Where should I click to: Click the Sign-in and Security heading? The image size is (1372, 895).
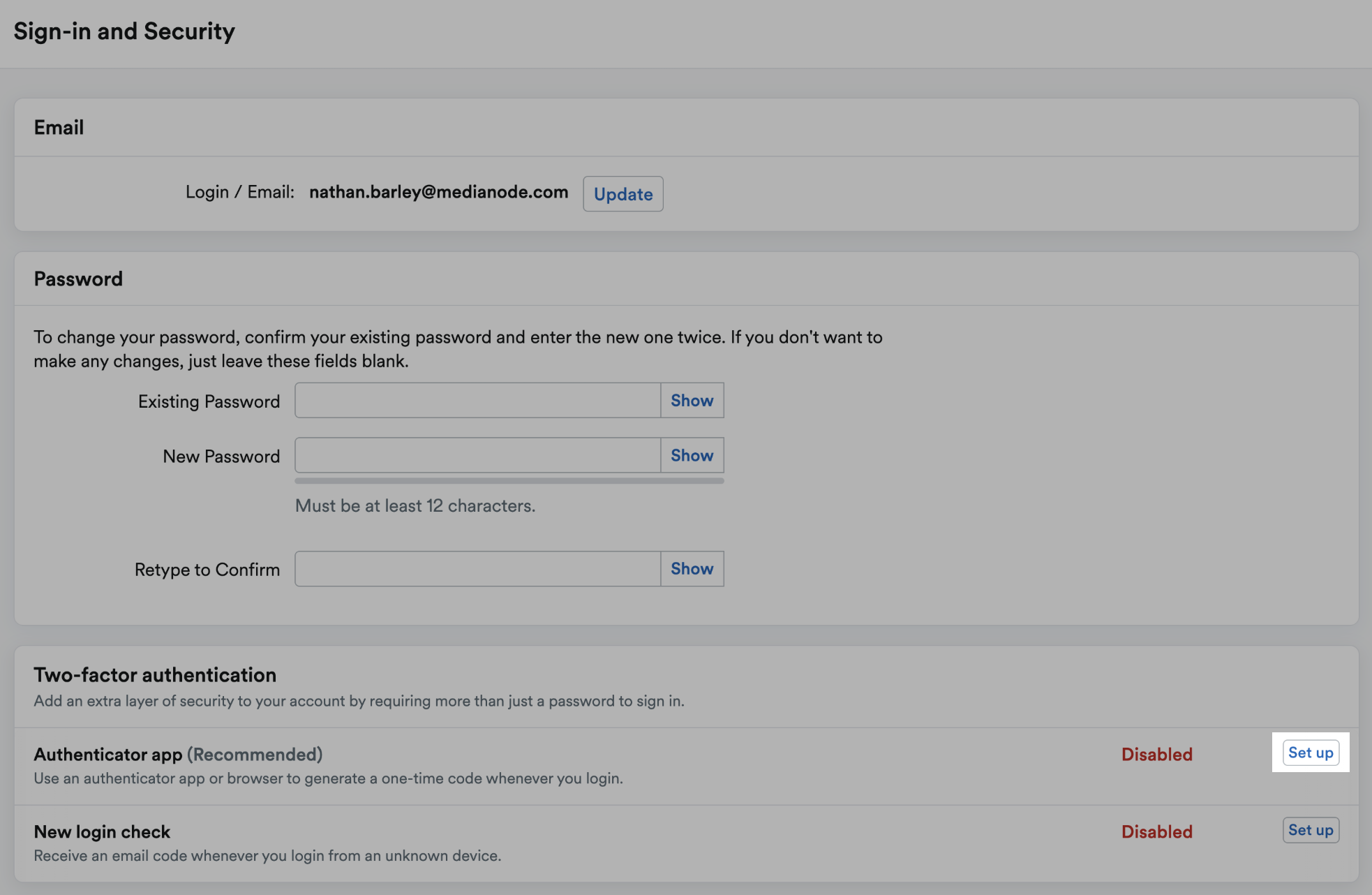coord(124,31)
